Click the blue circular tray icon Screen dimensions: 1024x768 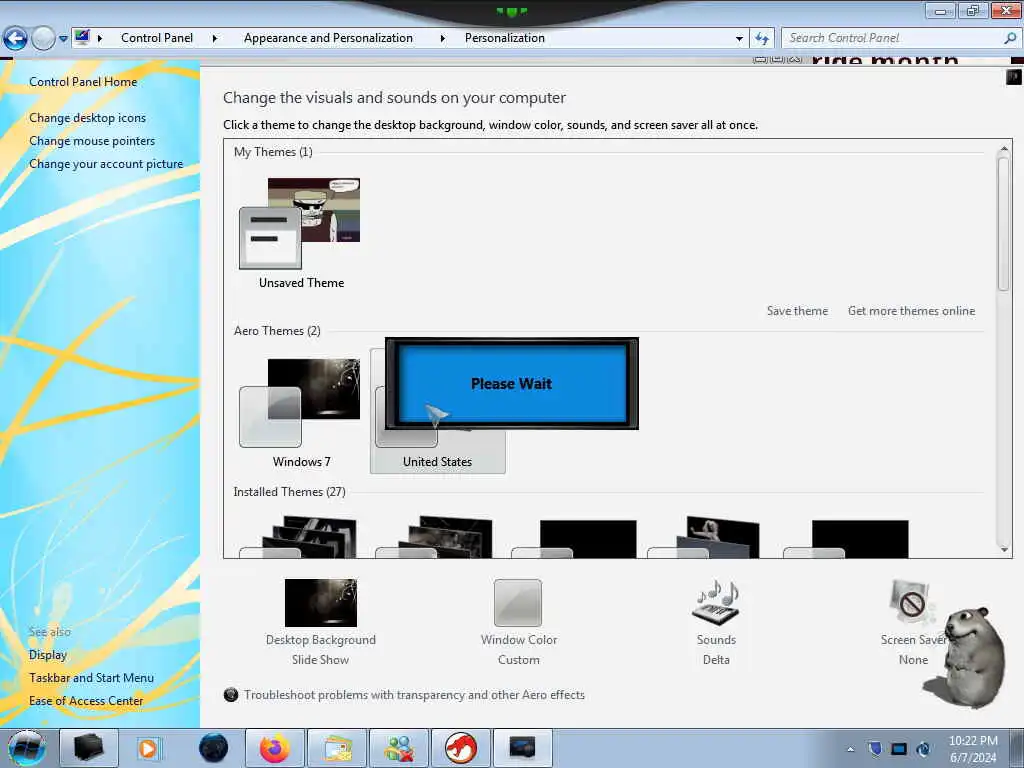923,749
